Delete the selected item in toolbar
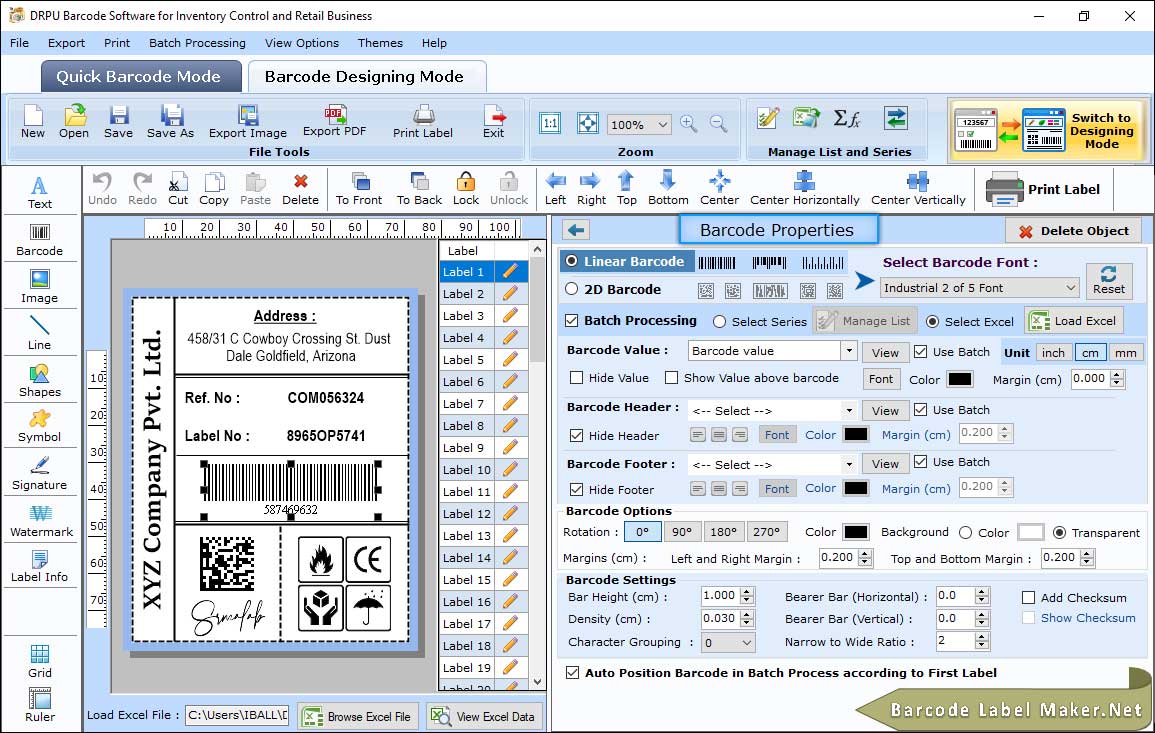The height and width of the screenshot is (733, 1155). (x=301, y=189)
